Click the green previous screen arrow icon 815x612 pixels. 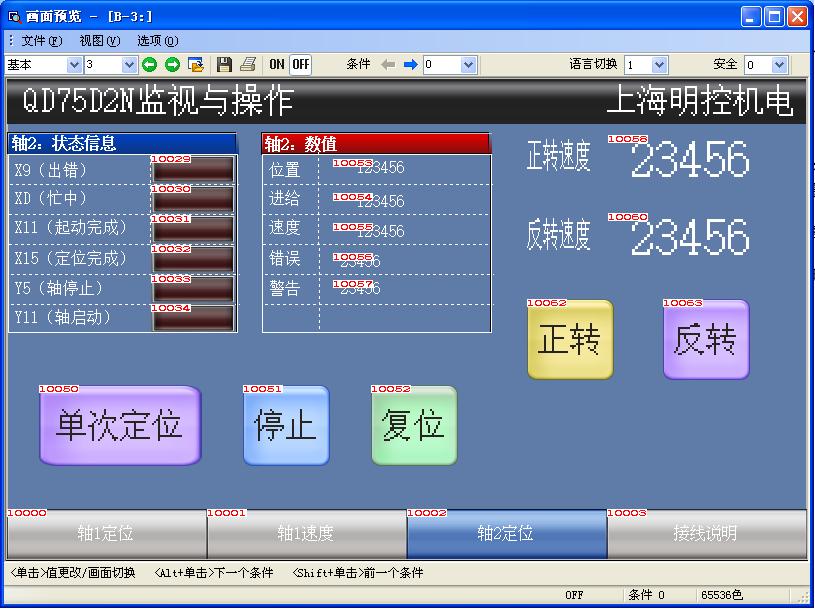(150, 65)
